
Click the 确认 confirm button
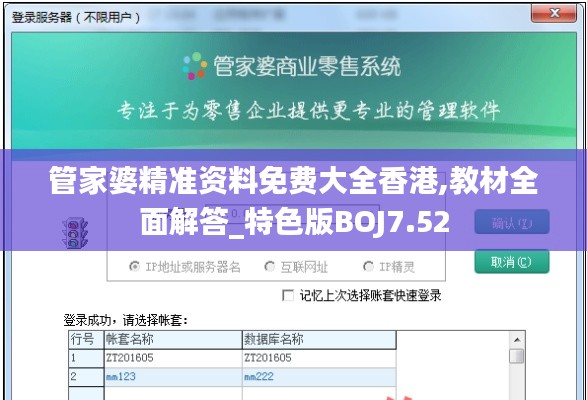512,222
